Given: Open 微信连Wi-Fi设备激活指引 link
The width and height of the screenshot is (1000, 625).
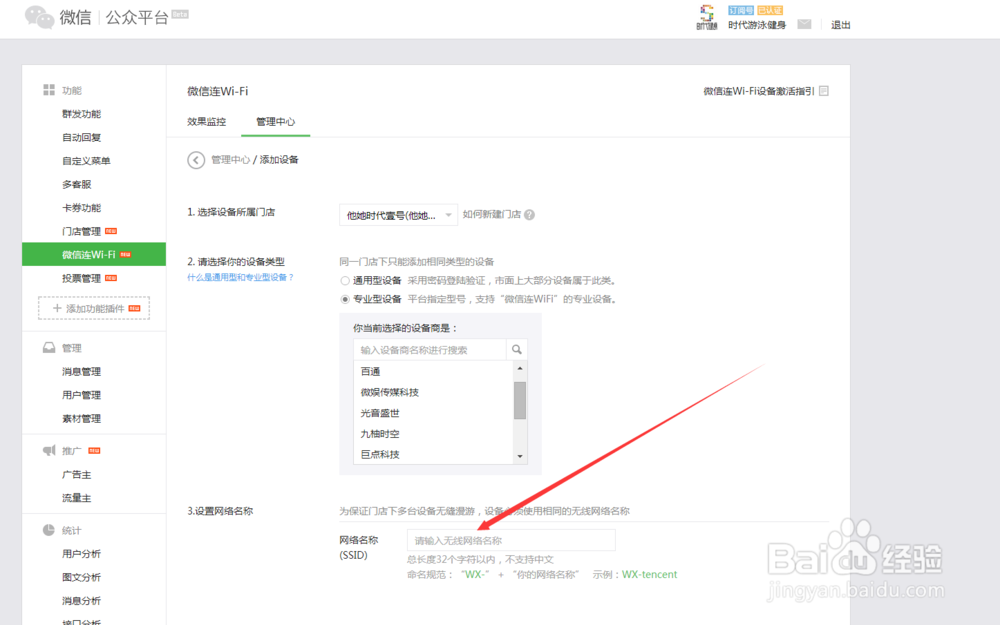Looking at the screenshot, I should tap(759, 91).
